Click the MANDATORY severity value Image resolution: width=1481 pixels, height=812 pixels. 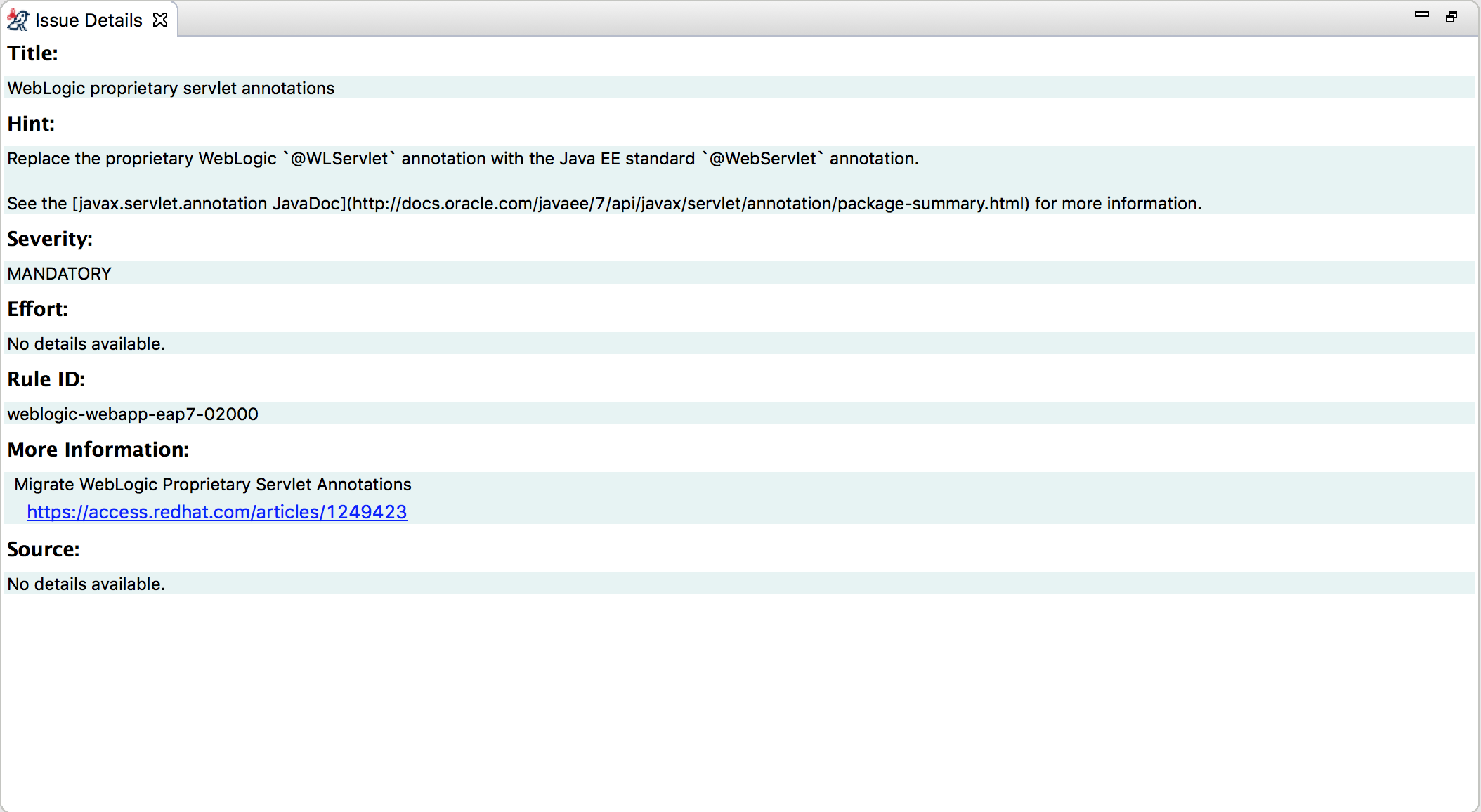[x=60, y=273]
